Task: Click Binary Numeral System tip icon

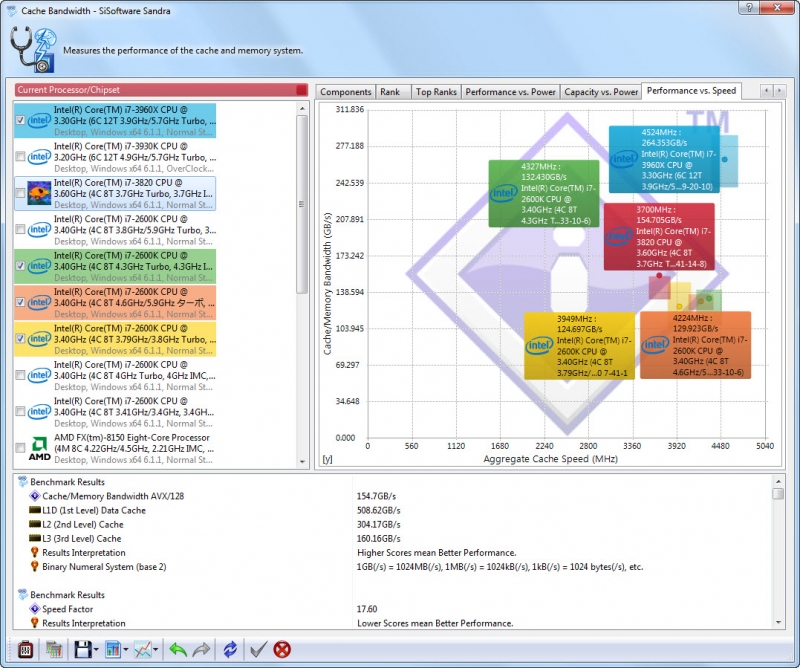Action: click(35, 566)
